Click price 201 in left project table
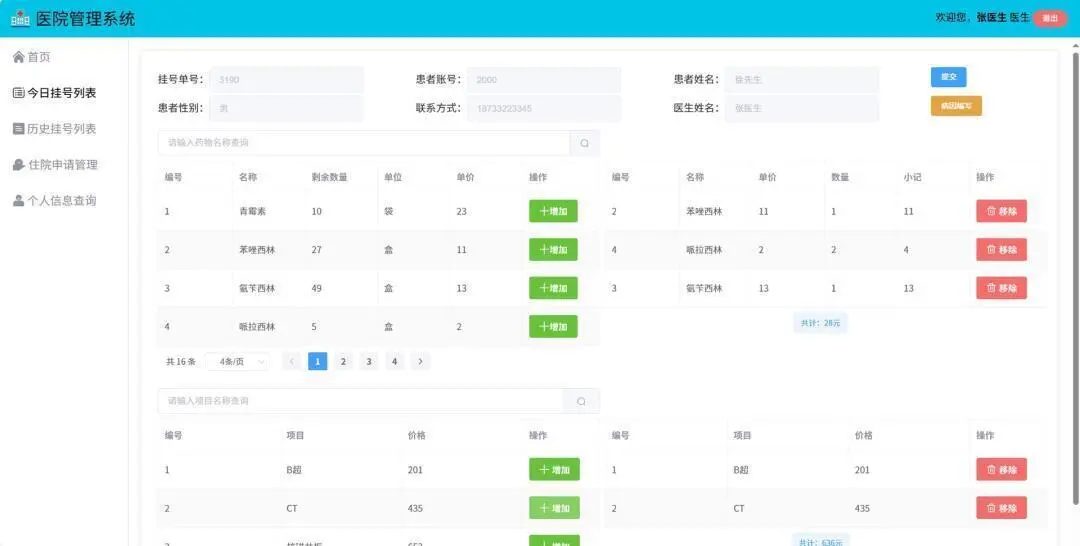 (x=415, y=470)
